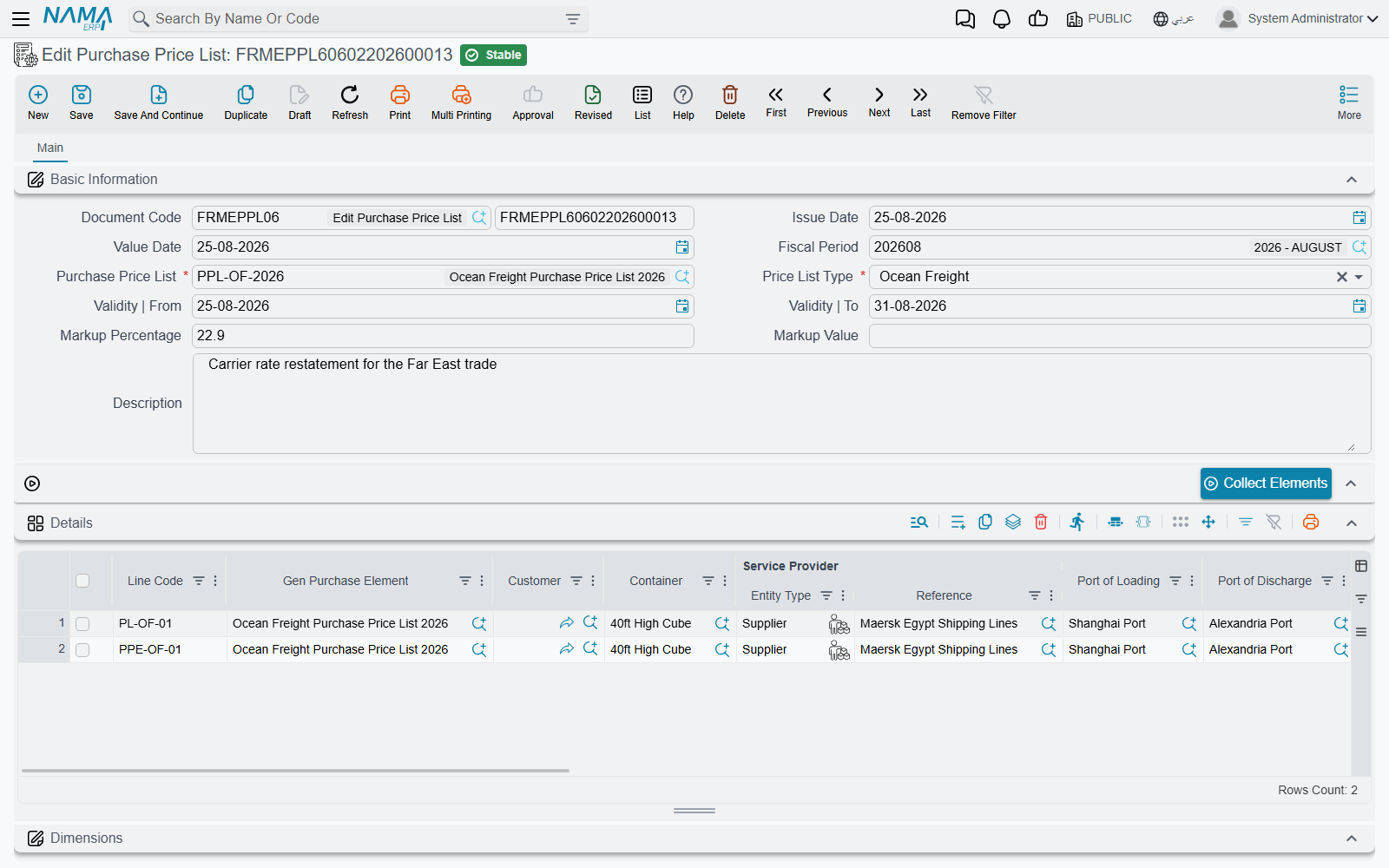Jump to the Last record

pos(921,102)
